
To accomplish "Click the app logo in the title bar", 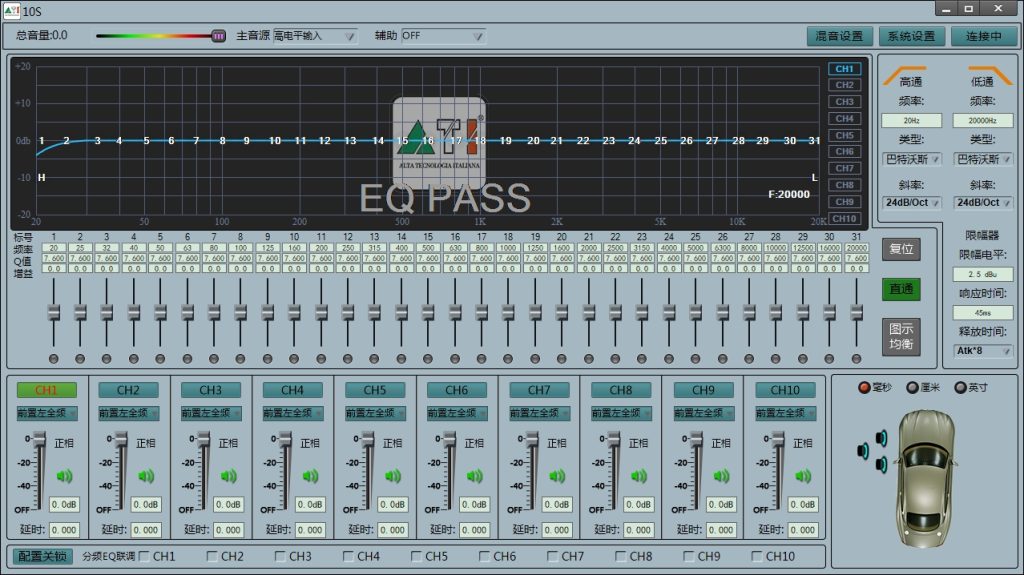I will tap(11, 10).
